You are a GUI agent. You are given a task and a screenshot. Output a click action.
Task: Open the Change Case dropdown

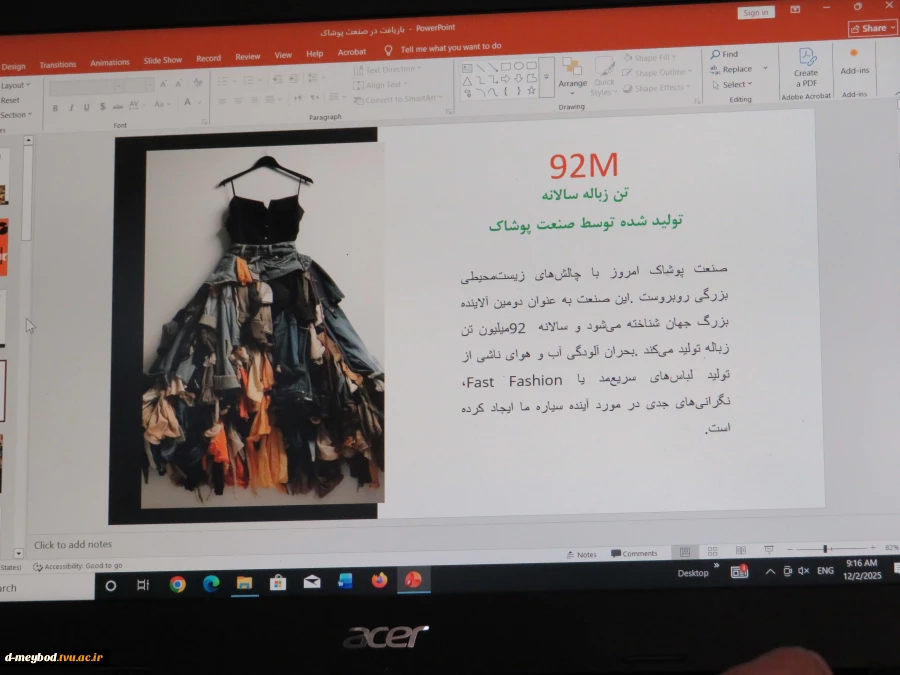[162, 104]
